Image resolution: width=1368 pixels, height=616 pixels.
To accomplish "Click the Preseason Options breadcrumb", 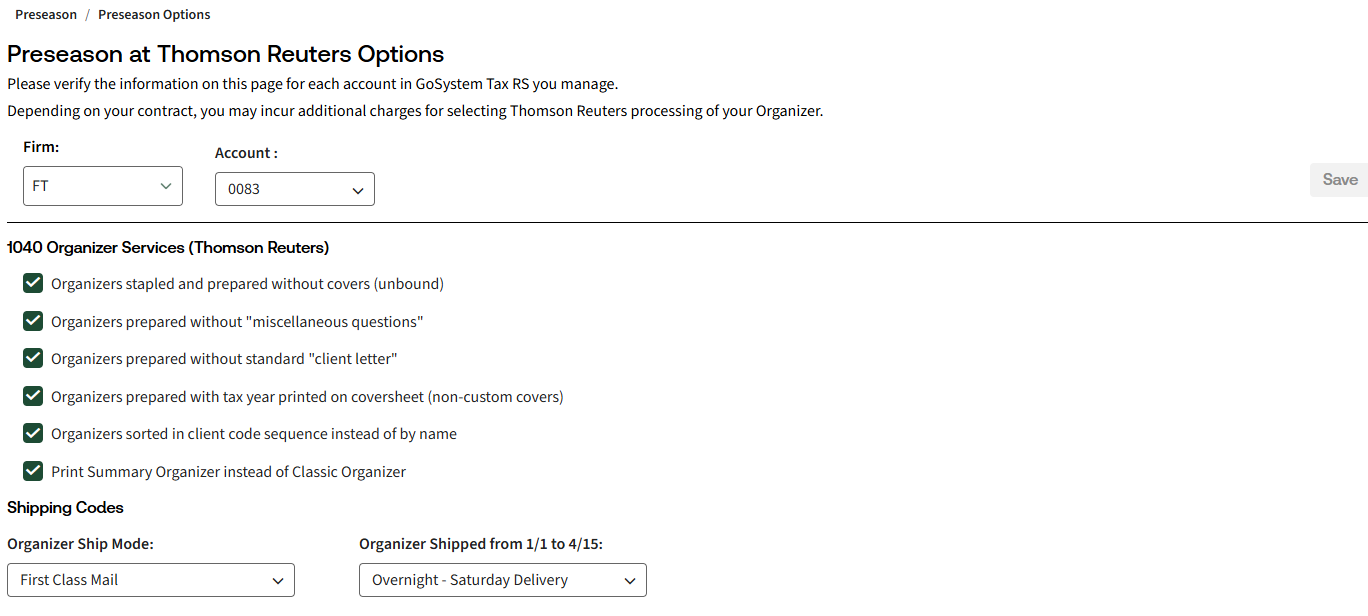I will [x=154, y=15].
